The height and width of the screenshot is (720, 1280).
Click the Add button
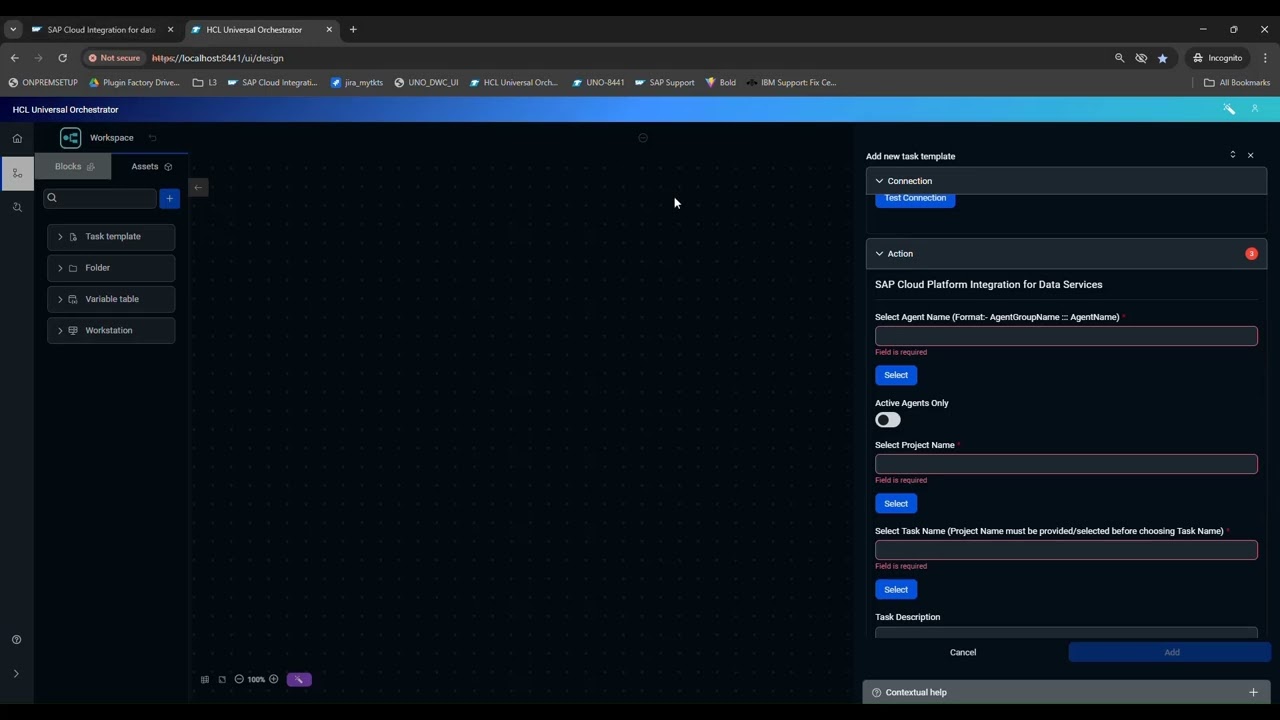click(x=1170, y=653)
